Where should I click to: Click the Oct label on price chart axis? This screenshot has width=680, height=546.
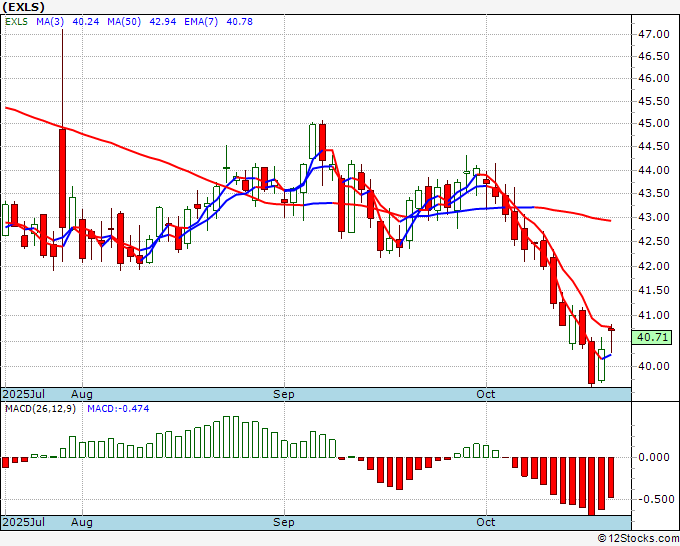pos(485,394)
